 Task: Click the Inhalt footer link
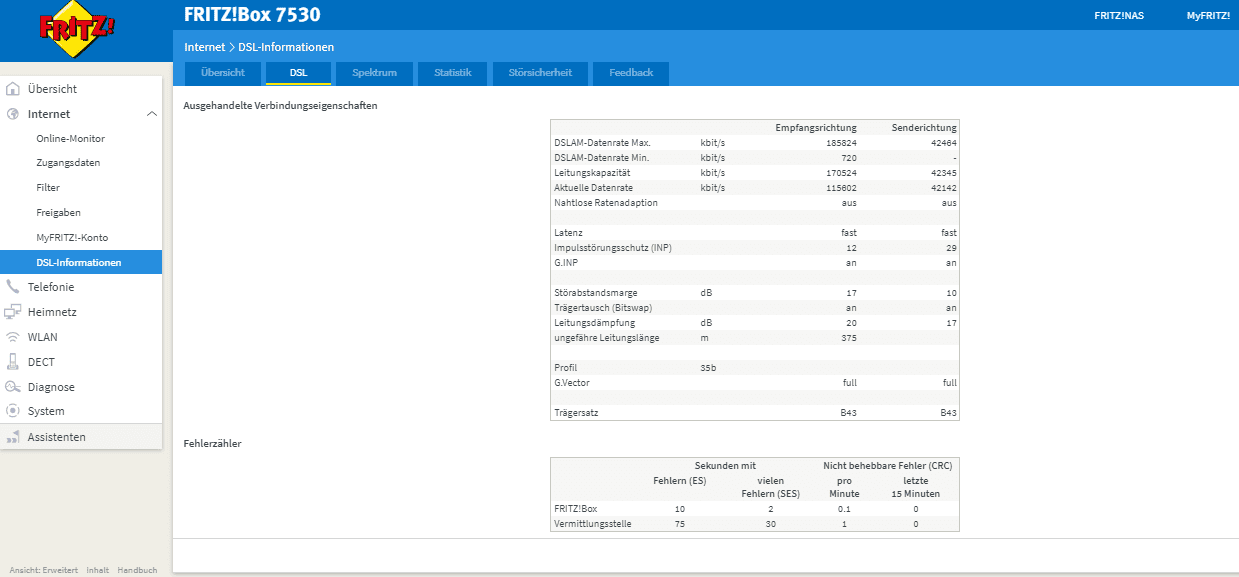point(97,570)
